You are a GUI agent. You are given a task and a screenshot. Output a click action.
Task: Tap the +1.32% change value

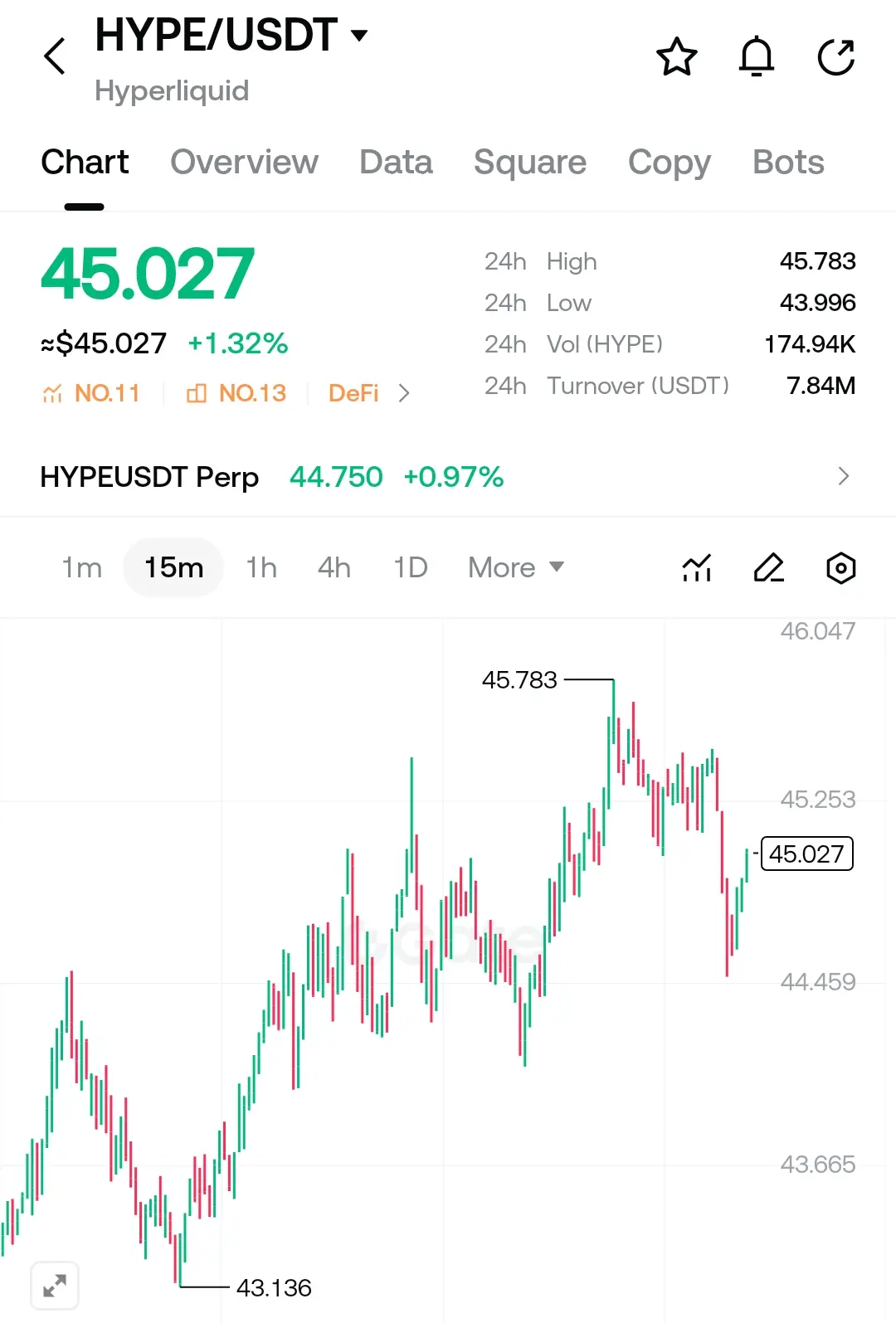tap(238, 343)
